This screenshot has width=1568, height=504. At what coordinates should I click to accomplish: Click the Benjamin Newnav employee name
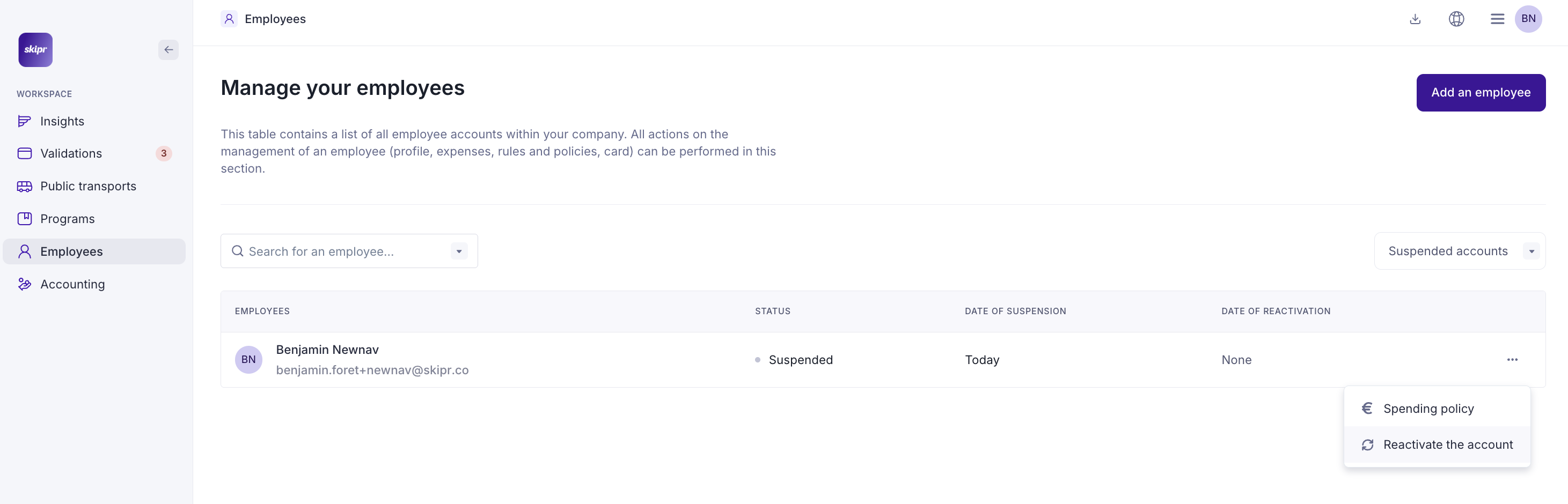click(x=327, y=350)
